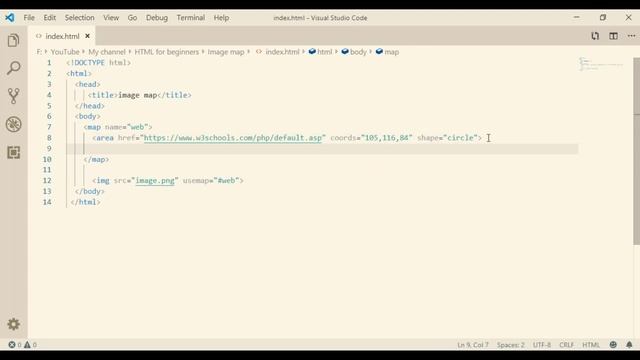
Task: Click the Image map folder breadcrumb
Action: pos(226,52)
